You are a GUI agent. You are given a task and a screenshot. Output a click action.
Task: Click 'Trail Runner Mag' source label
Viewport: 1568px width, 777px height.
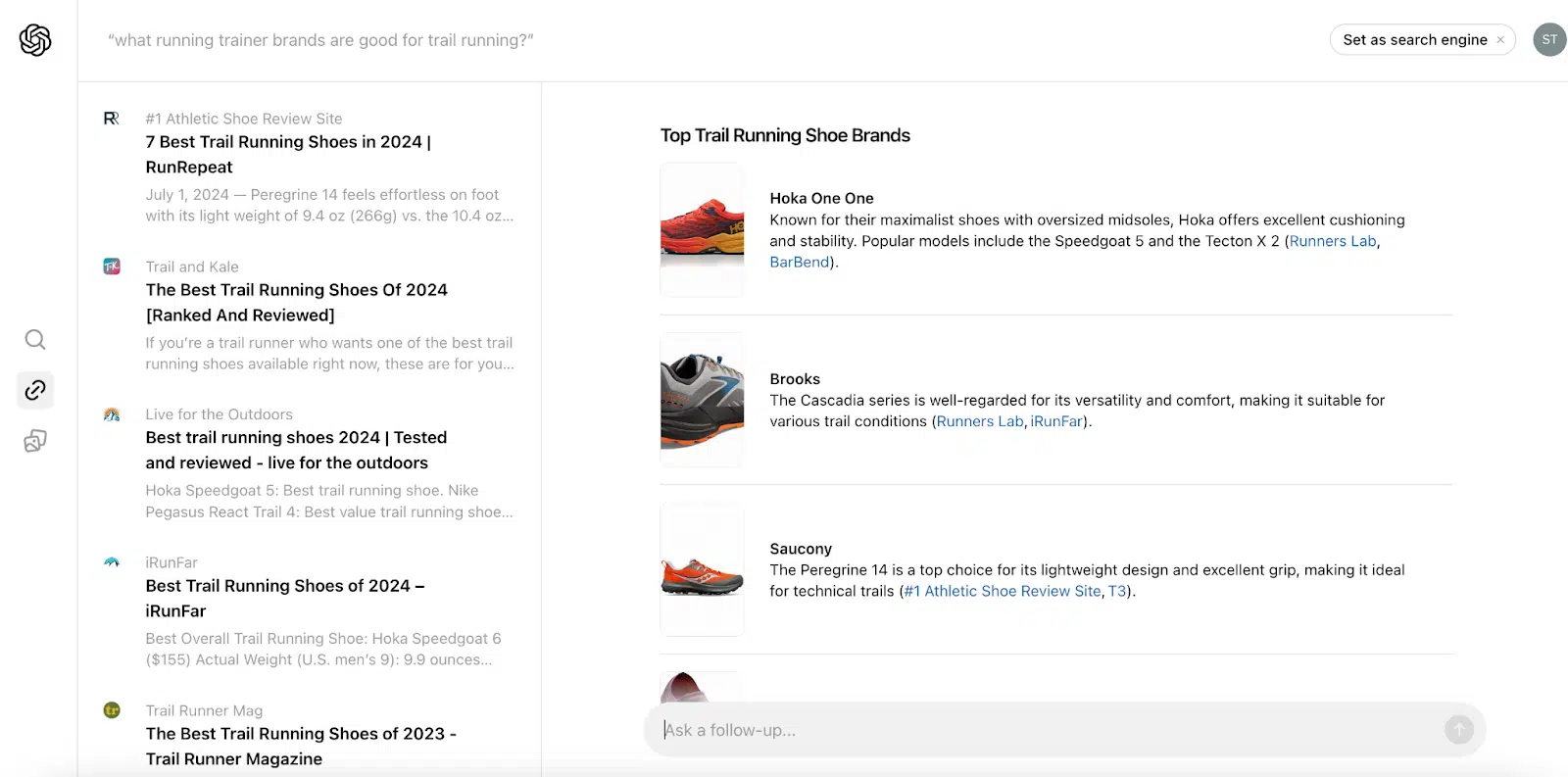pos(204,710)
